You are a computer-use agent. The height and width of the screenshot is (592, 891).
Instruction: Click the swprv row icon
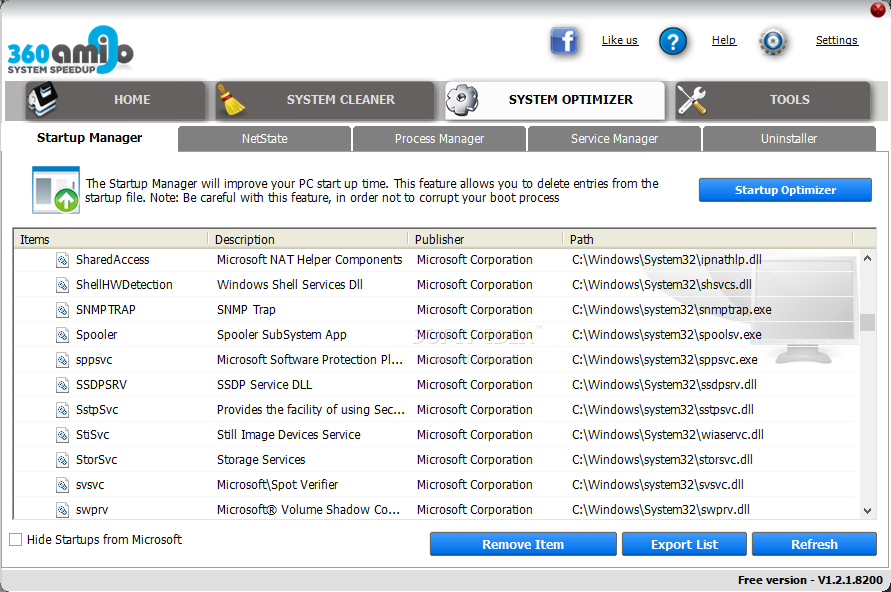coord(63,510)
